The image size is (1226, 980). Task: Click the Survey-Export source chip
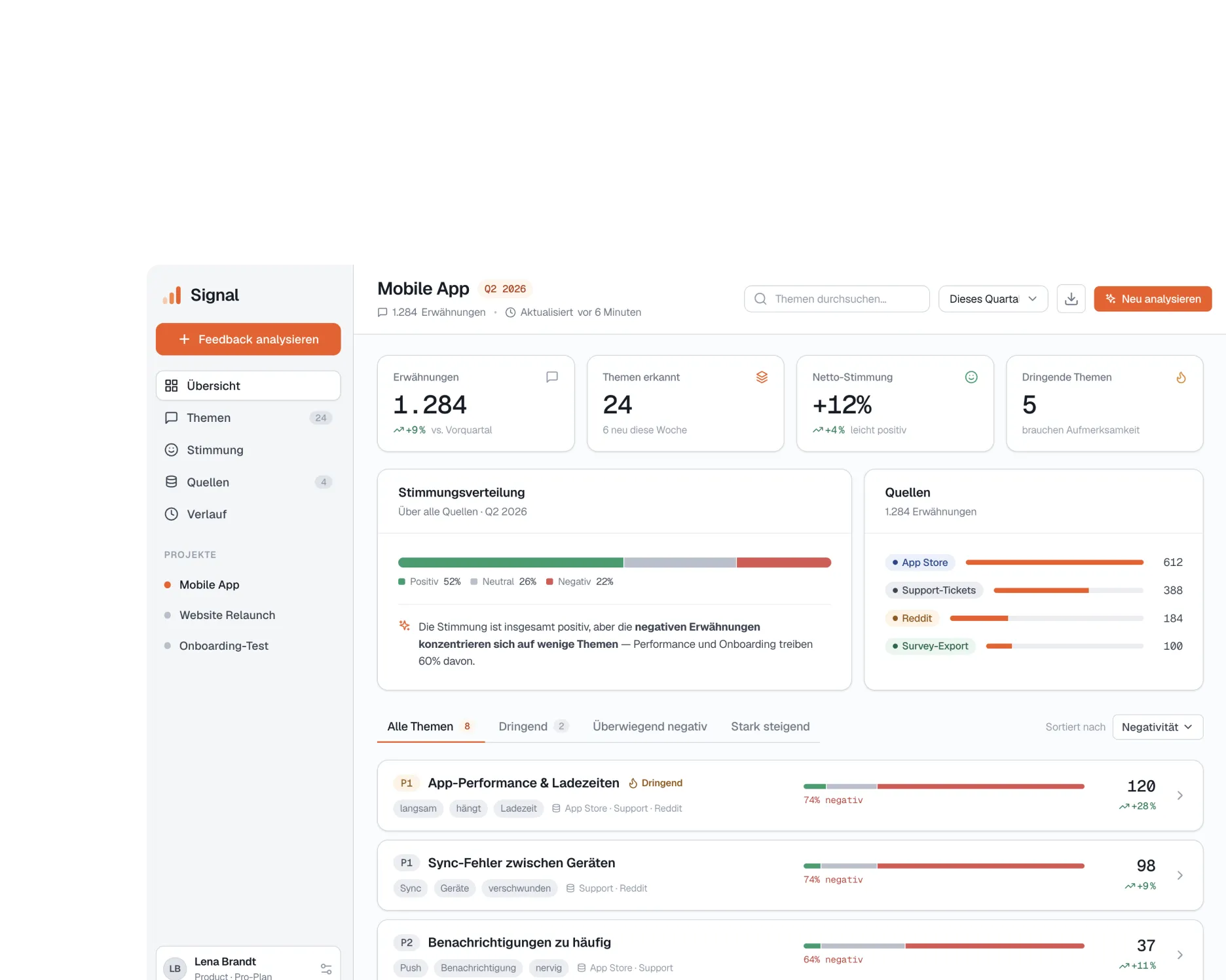(930, 646)
